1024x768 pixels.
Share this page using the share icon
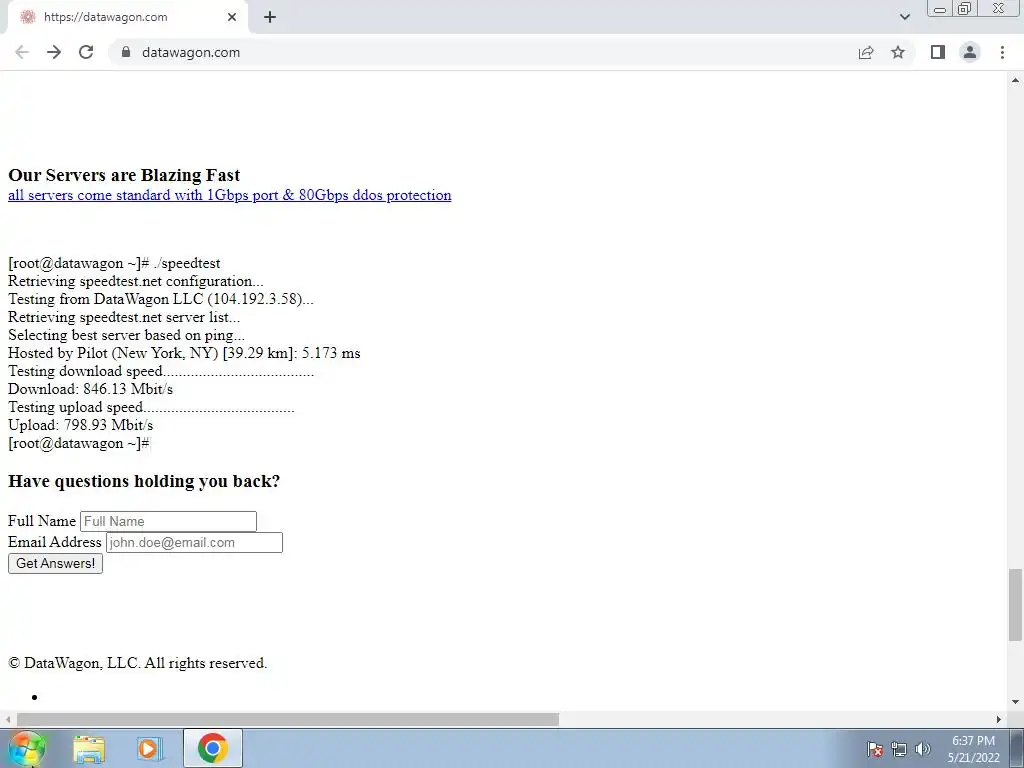(866, 52)
